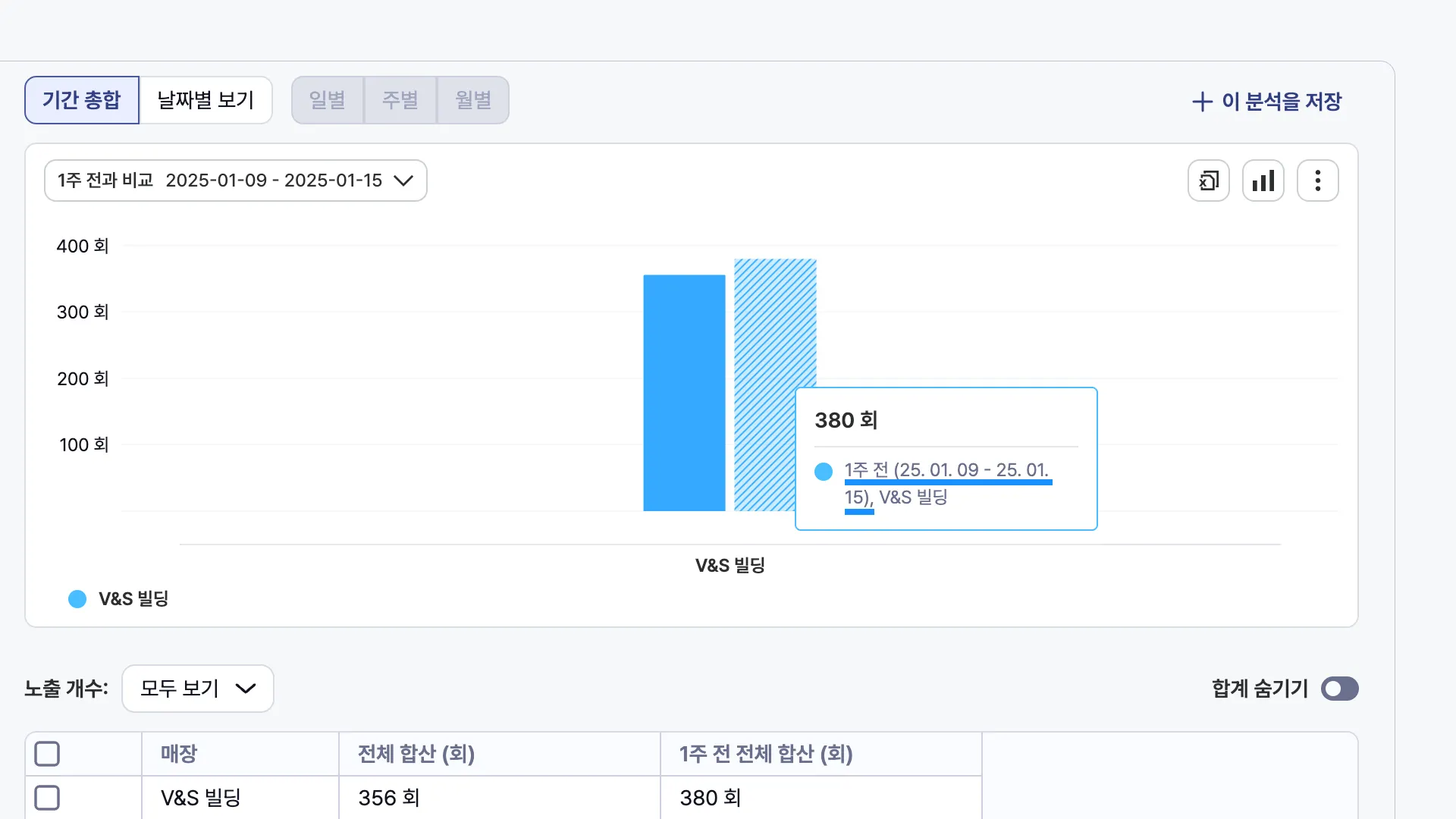
Task: Click the tooltip's blue series dot
Action: (824, 472)
